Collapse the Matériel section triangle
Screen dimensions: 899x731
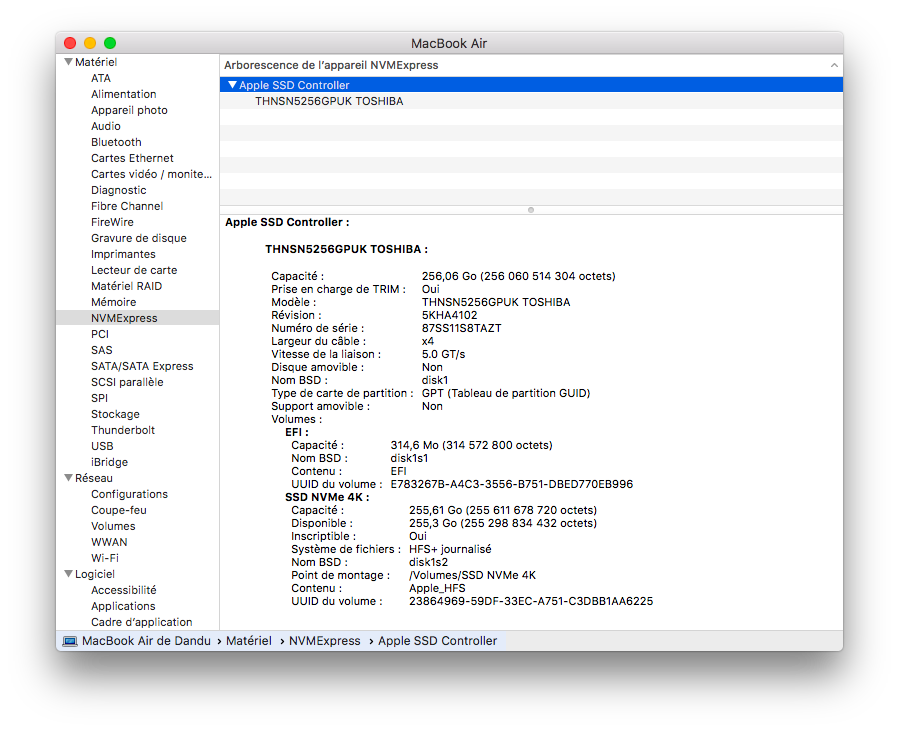pos(68,62)
